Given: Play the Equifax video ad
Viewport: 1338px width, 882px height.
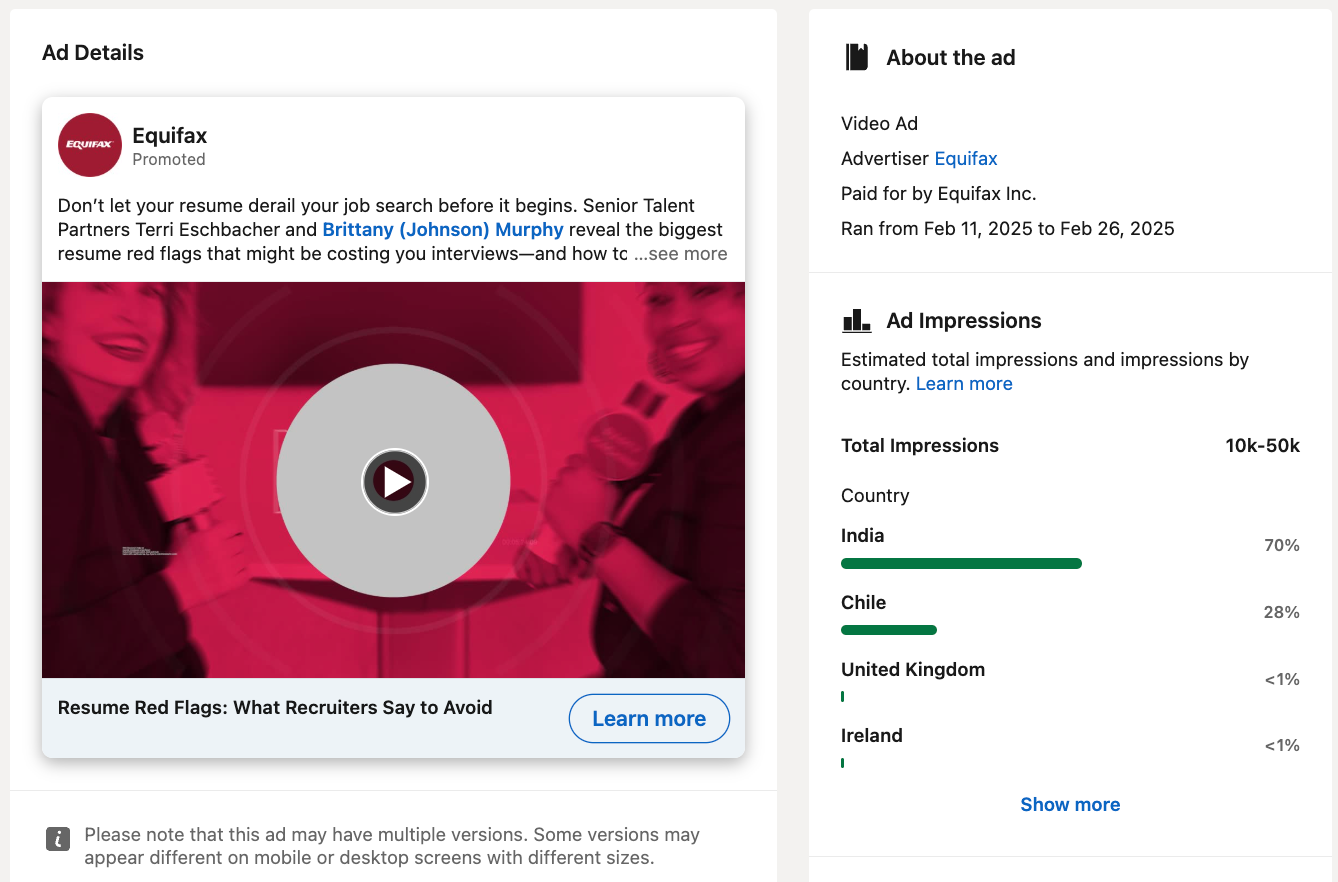Looking at the screenshot, I should click(394, 481).
